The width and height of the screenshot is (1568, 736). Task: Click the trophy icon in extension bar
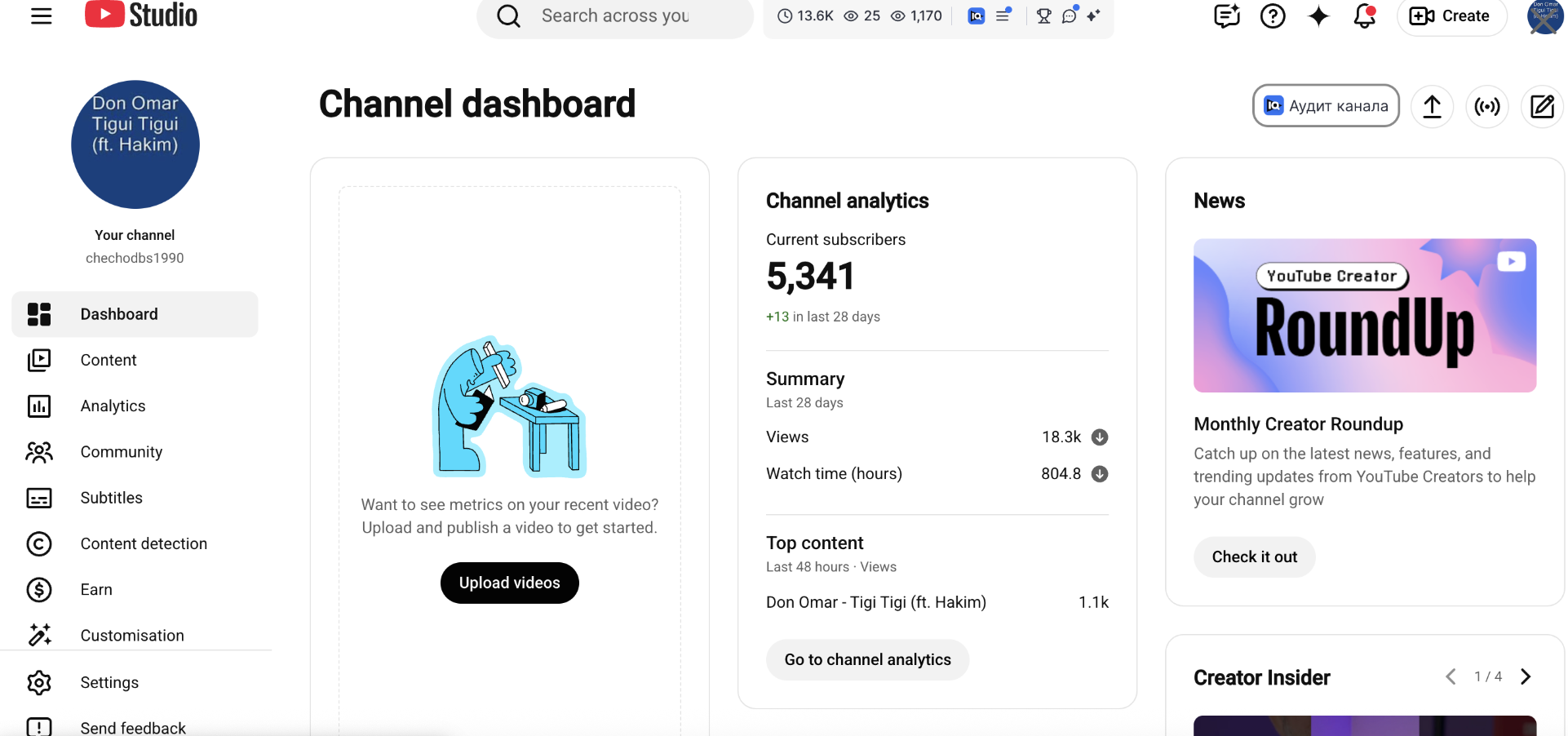pos(1043,16)
